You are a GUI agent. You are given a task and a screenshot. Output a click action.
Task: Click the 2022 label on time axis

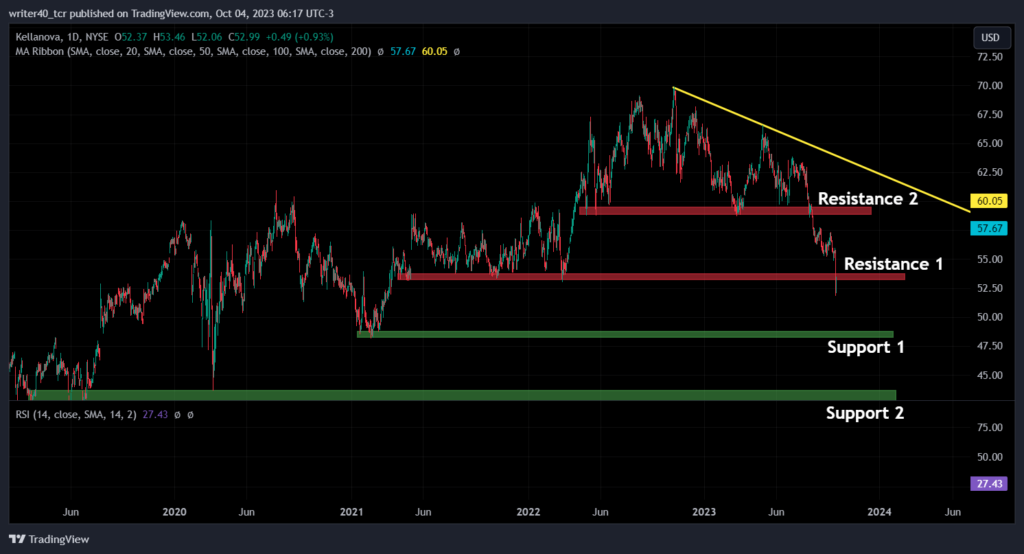coord(528,512)
